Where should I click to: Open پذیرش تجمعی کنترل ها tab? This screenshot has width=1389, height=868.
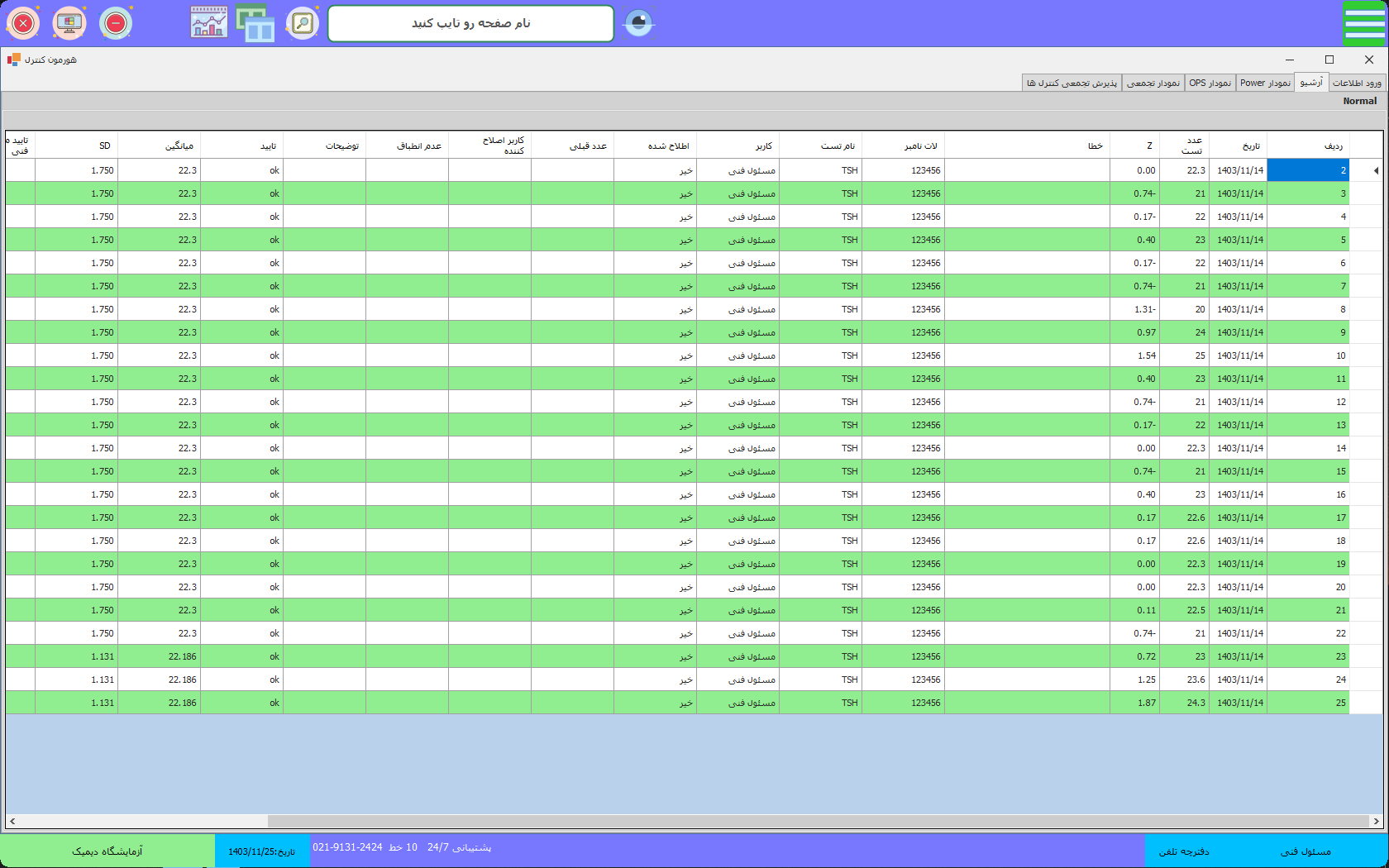(x=1072, y=83)
